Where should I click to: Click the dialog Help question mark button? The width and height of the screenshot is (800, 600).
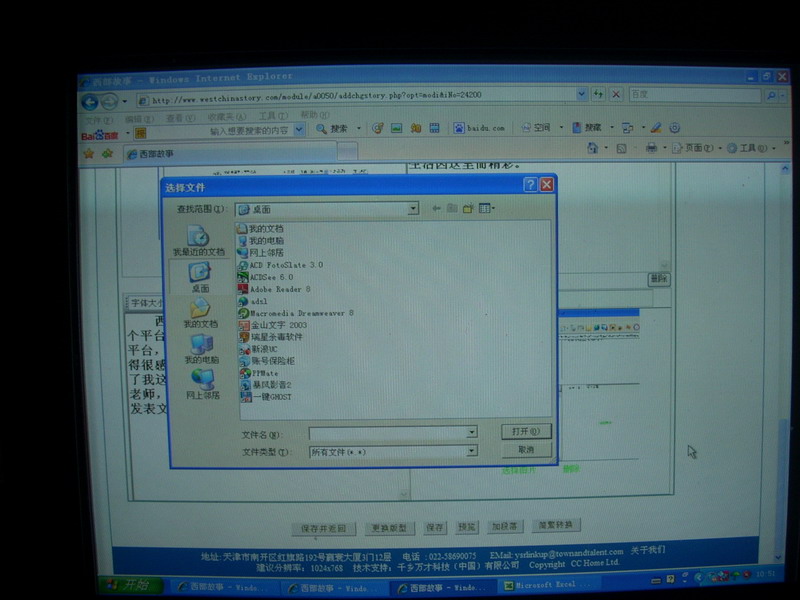[x=531, y=184]
